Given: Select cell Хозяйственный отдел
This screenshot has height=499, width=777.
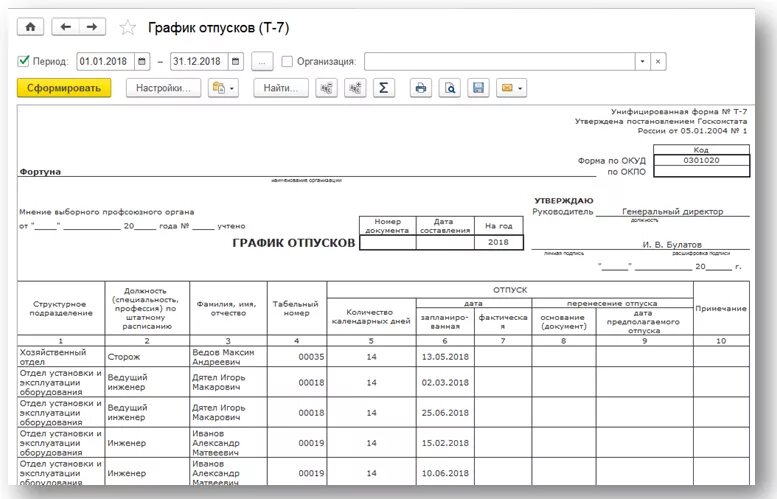Looking at the screenshot, I should [x=61, y=357].
